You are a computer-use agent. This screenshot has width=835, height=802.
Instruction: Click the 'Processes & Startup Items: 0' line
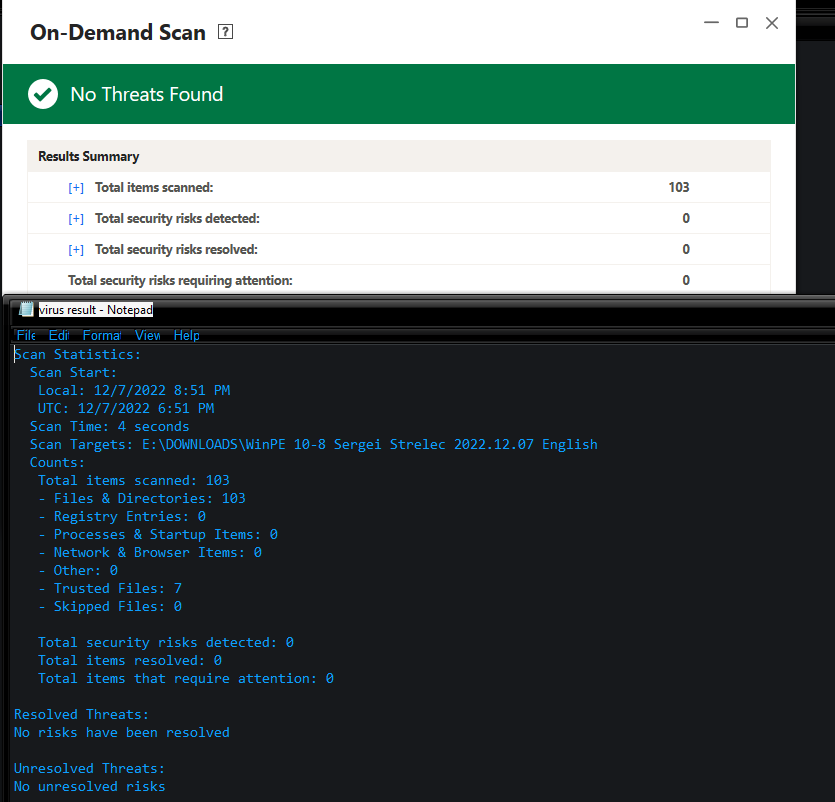(158, 534)
